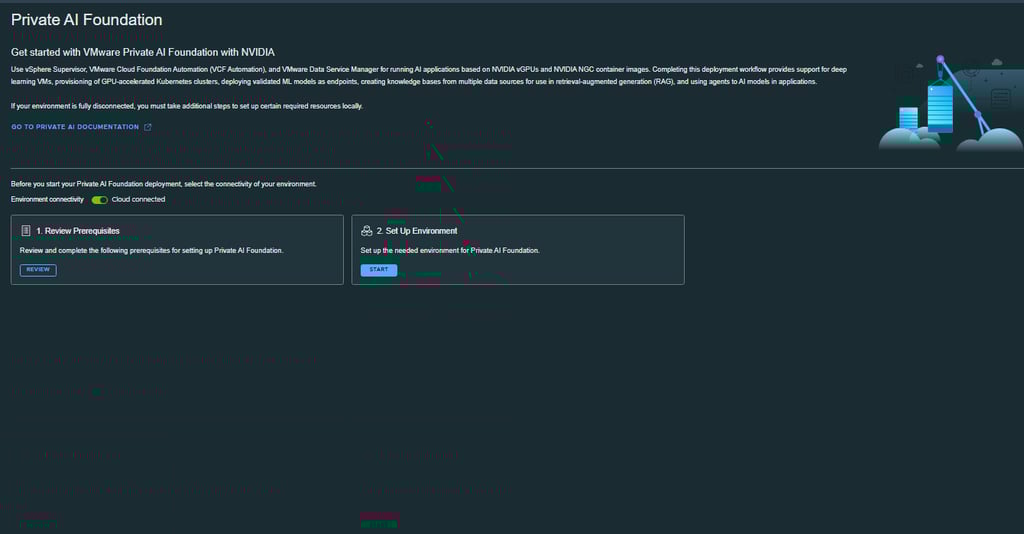Click the server illustration graphic
Viewport: 1024px width, 534px height.
[951, 103]
